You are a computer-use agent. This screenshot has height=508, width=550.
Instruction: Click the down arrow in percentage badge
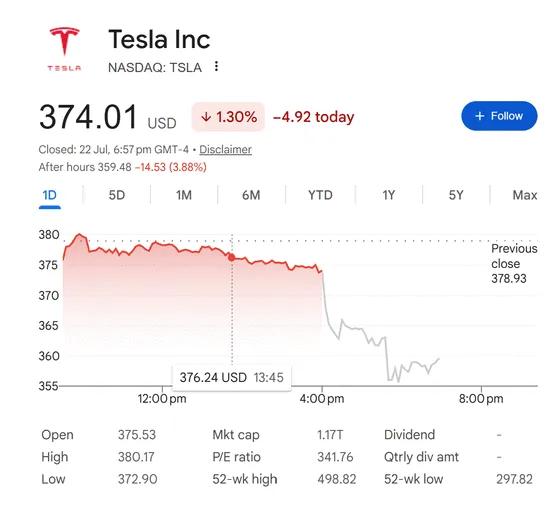coord(206,117)
